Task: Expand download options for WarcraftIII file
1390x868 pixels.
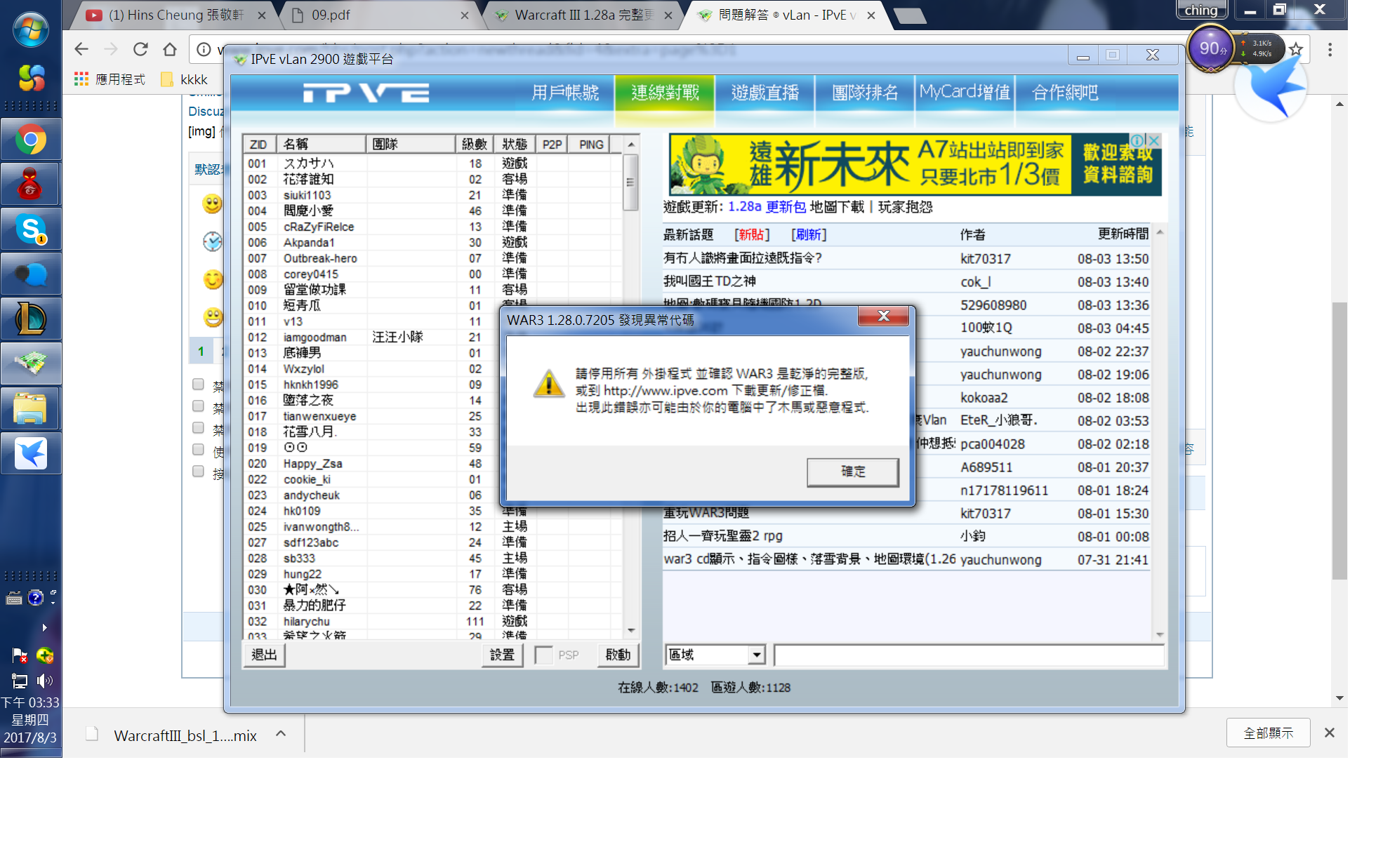Action: 281,734
